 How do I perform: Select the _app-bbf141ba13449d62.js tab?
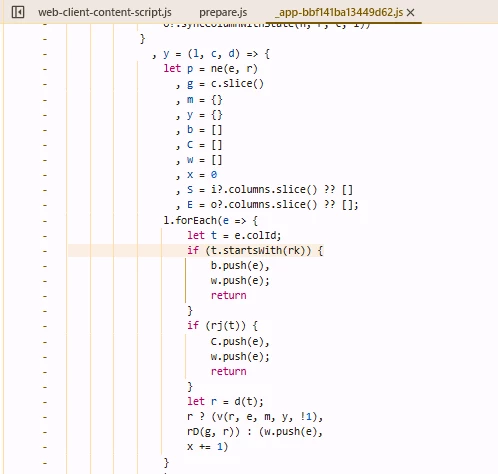[x=339, y=12]
